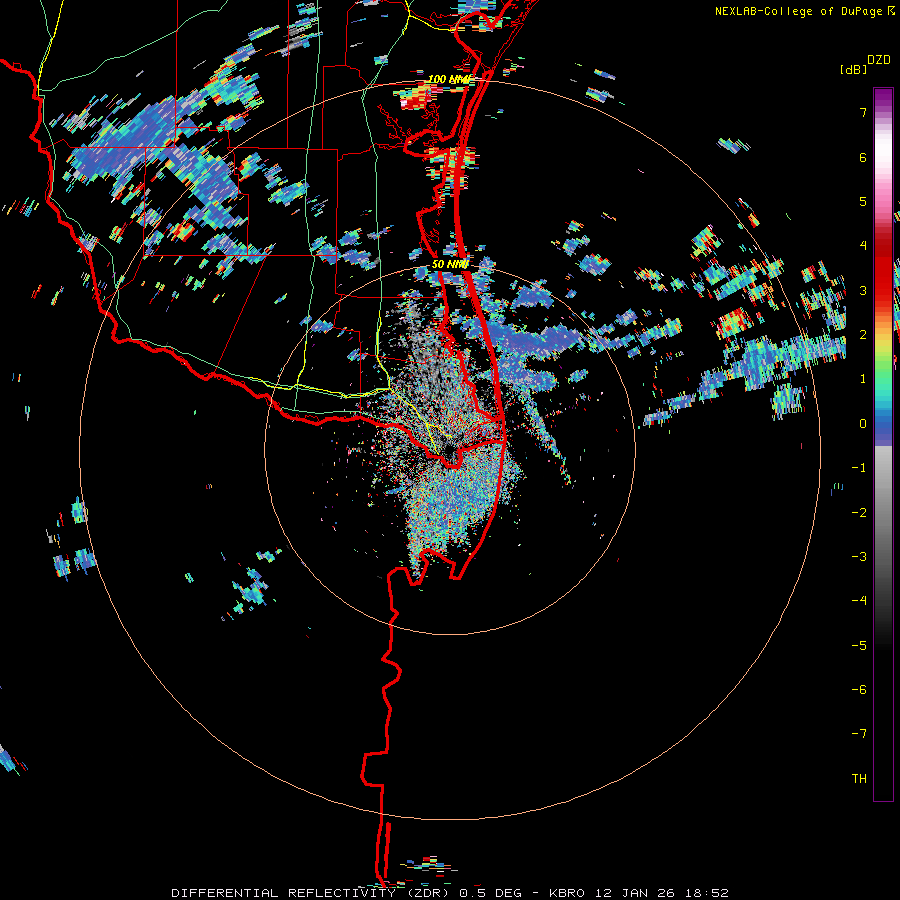
Task: Click the "50 NMI" range ring label
Action: (x=450, y=265)
